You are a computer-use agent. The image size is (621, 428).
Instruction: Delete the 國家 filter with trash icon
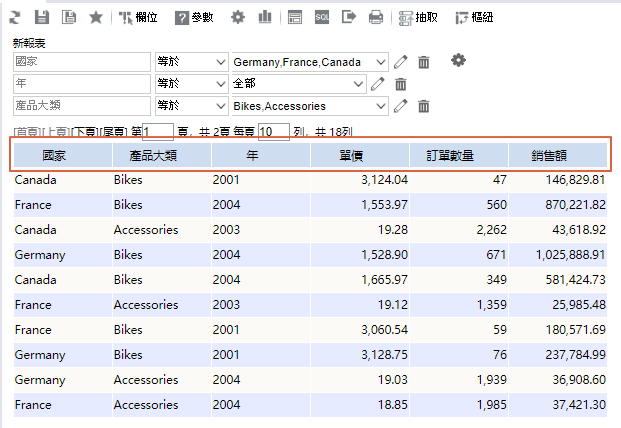424,62
